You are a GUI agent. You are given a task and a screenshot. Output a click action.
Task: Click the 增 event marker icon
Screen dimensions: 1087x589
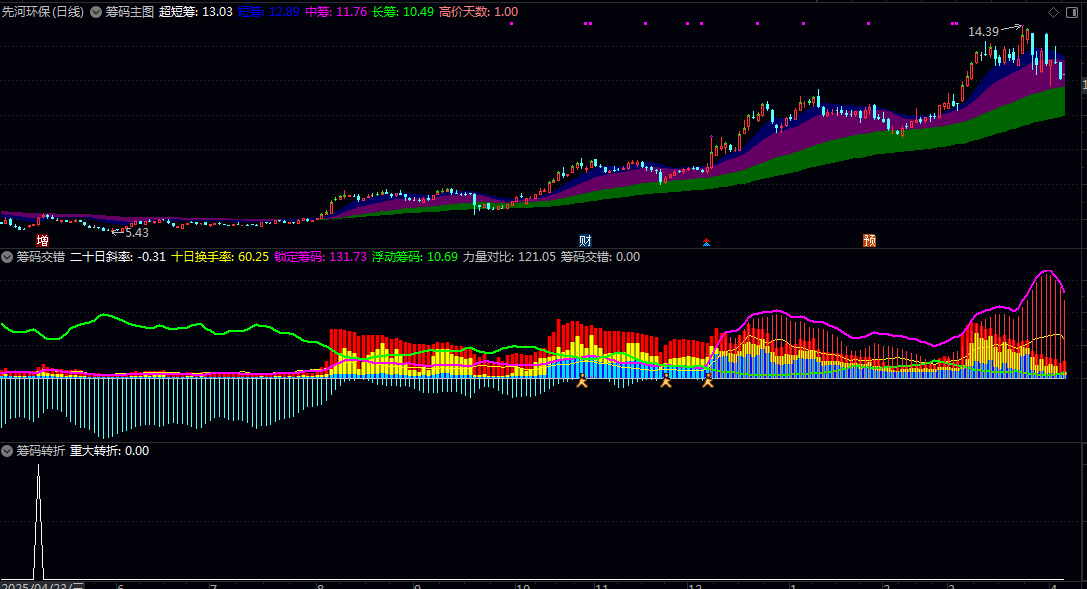click(42, 240)
